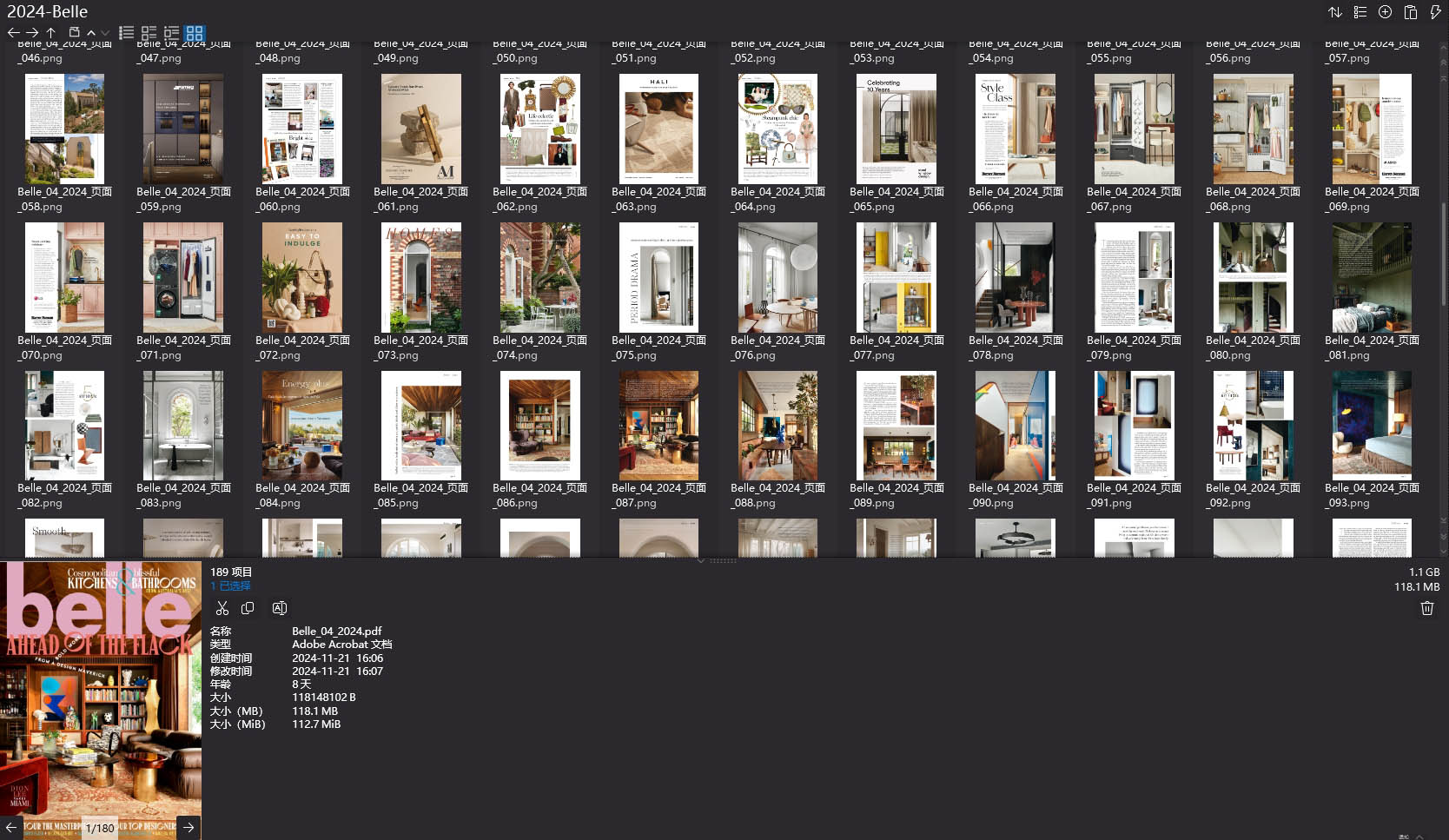Copy the selected file using the copy icon

tap(248, 608)
